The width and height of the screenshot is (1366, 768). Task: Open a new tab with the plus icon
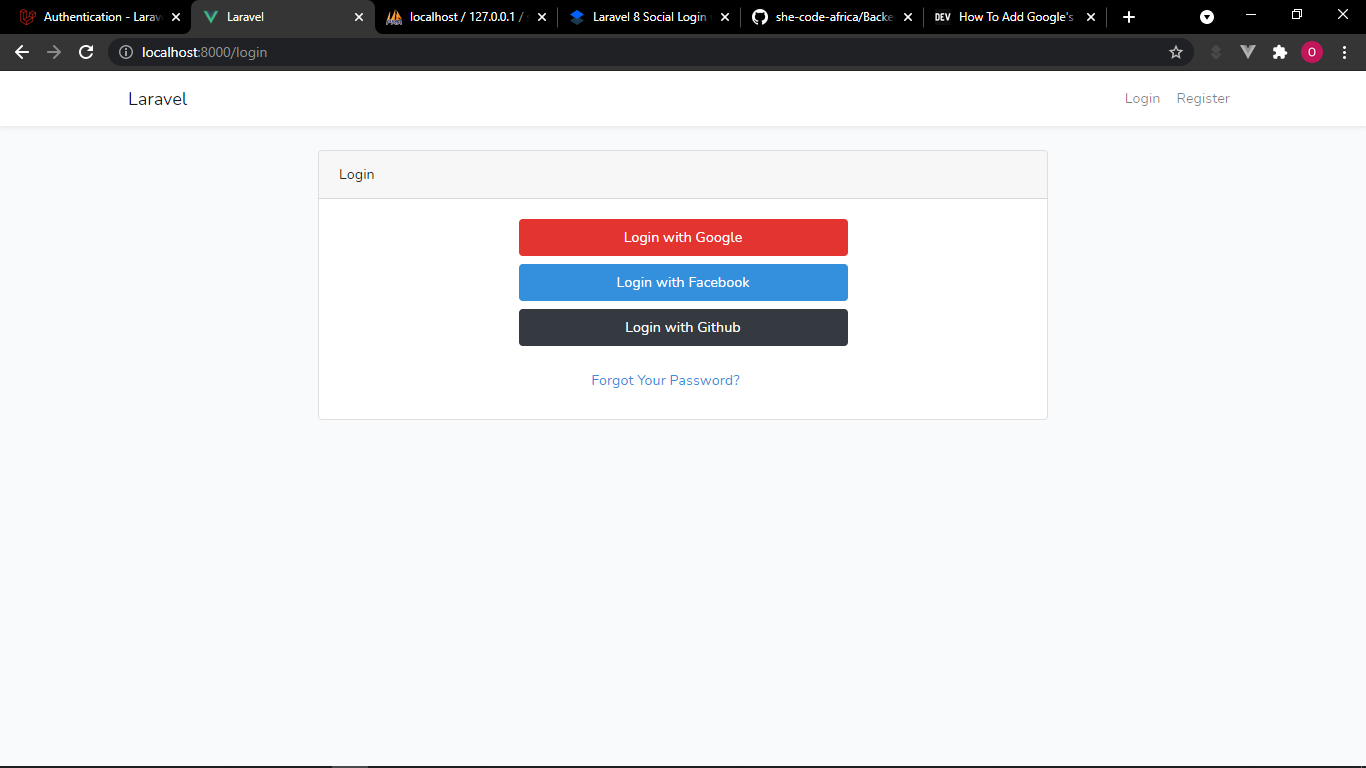tap(1128, 17)
